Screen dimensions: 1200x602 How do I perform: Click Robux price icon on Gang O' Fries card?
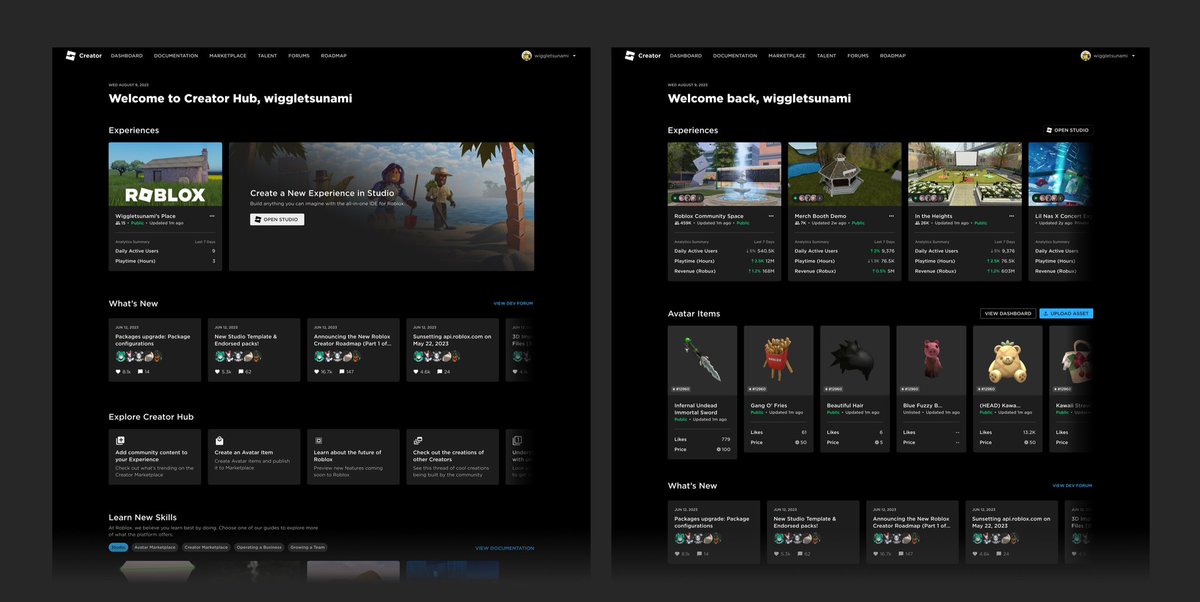(x=799, y=442)
